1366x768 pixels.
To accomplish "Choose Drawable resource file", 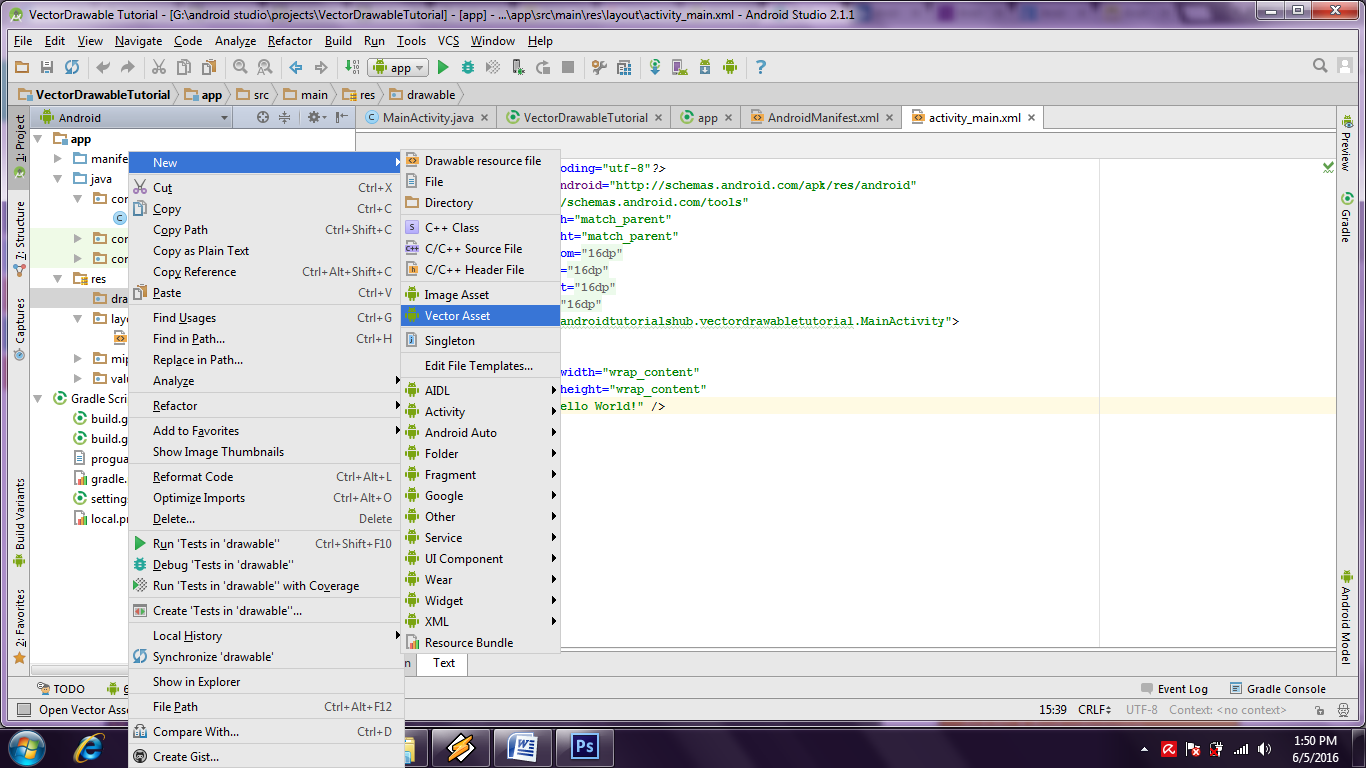I will click(480, 161).
